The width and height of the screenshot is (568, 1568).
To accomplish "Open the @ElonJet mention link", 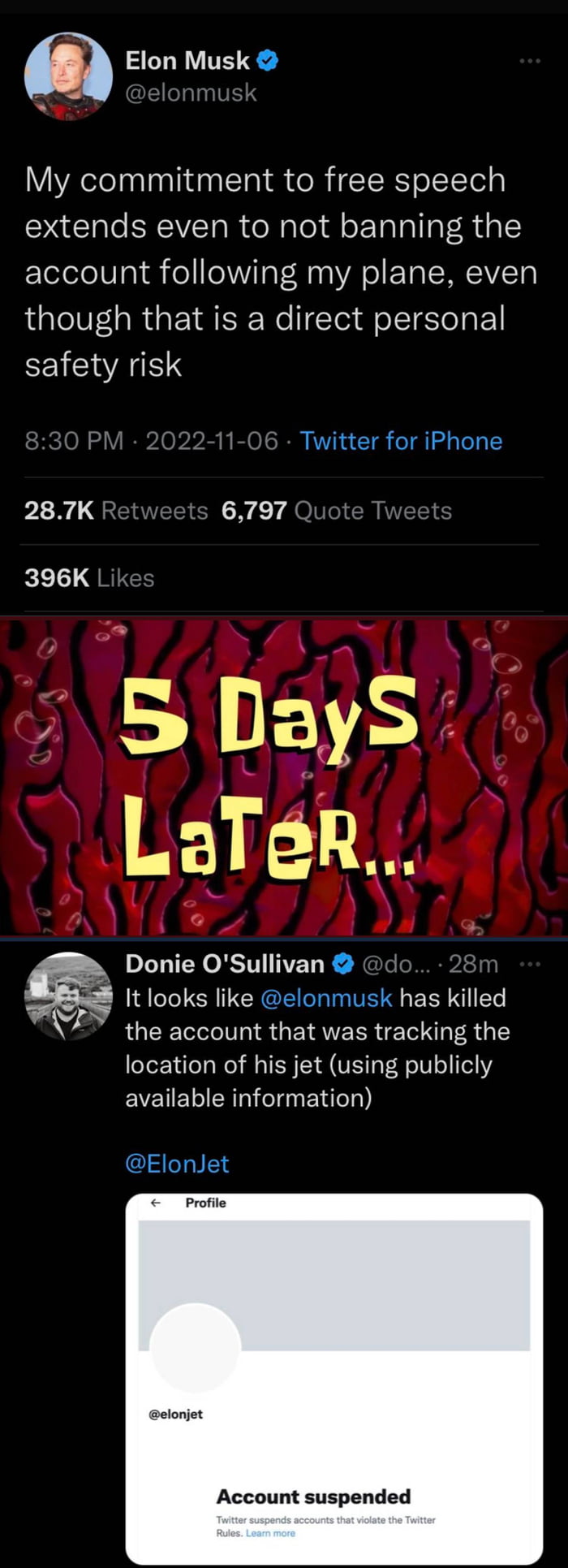I will (x=177, y=1164).
